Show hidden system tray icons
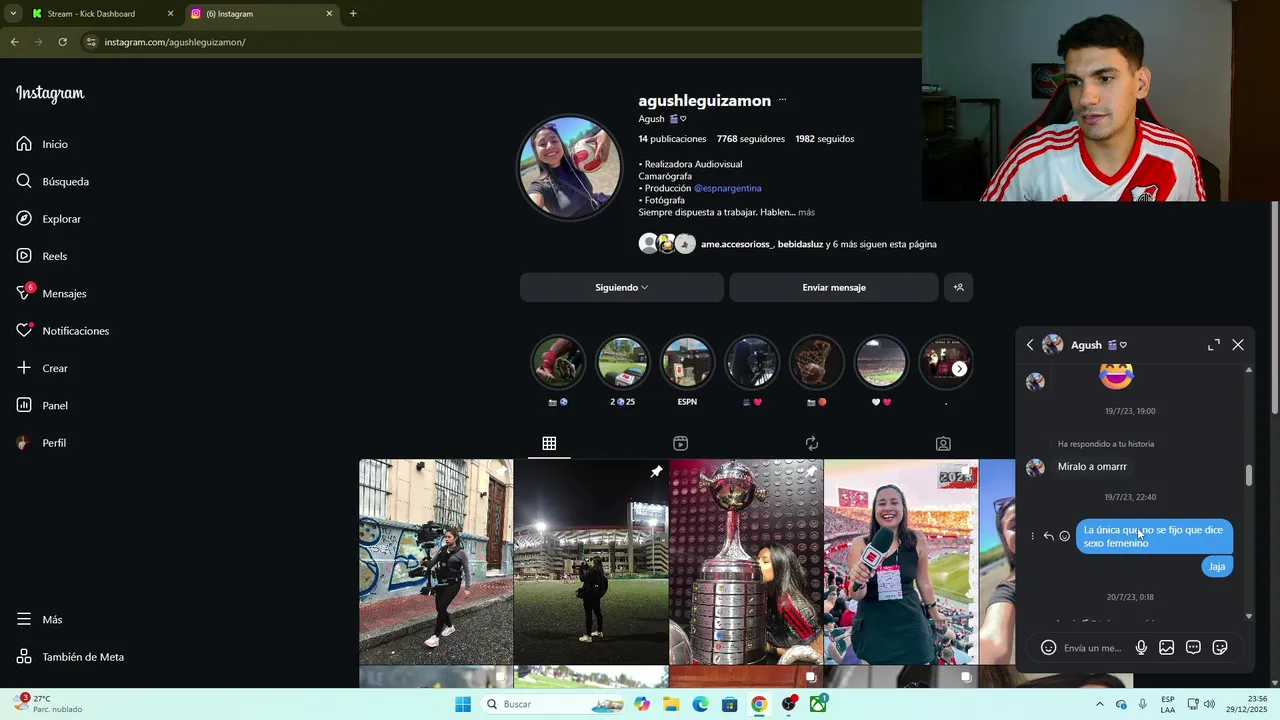The width and height of the screenshot is (1280, 720). [1100, 704]
